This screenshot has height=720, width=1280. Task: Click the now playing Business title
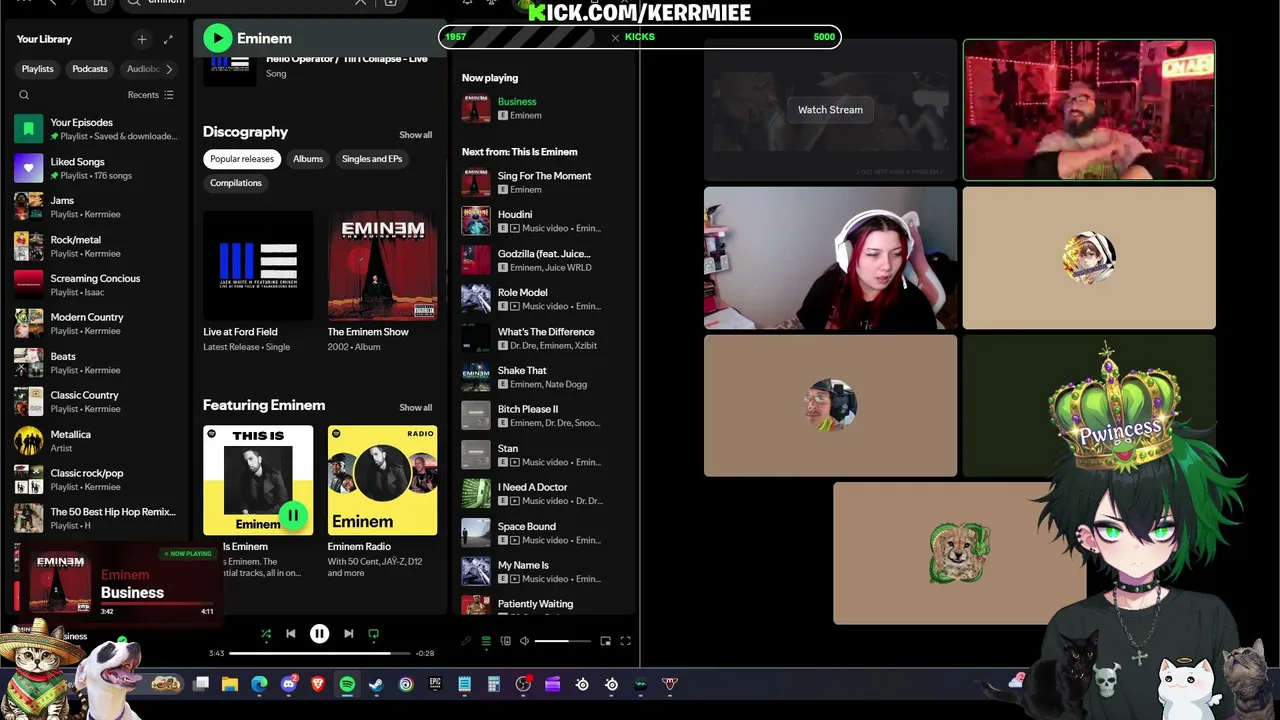(x=517, y=102)
